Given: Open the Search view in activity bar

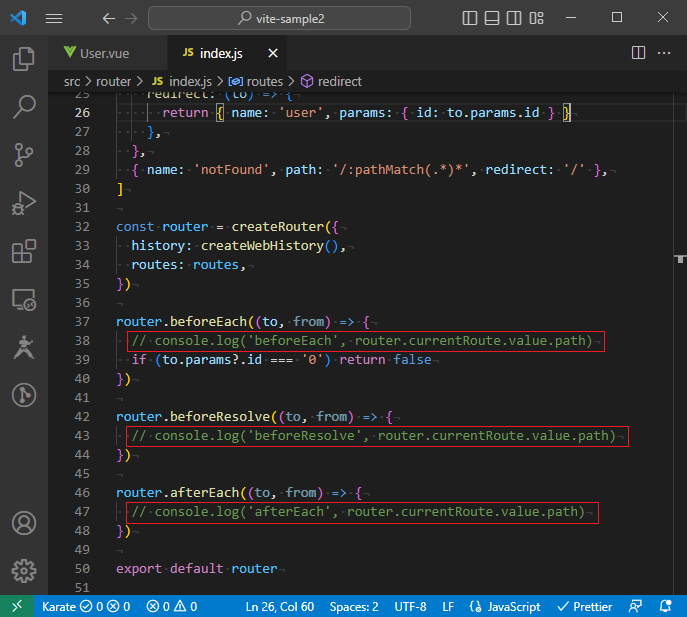Looking at the screenshot, I should pyautogui.click(x=24, y=106).
